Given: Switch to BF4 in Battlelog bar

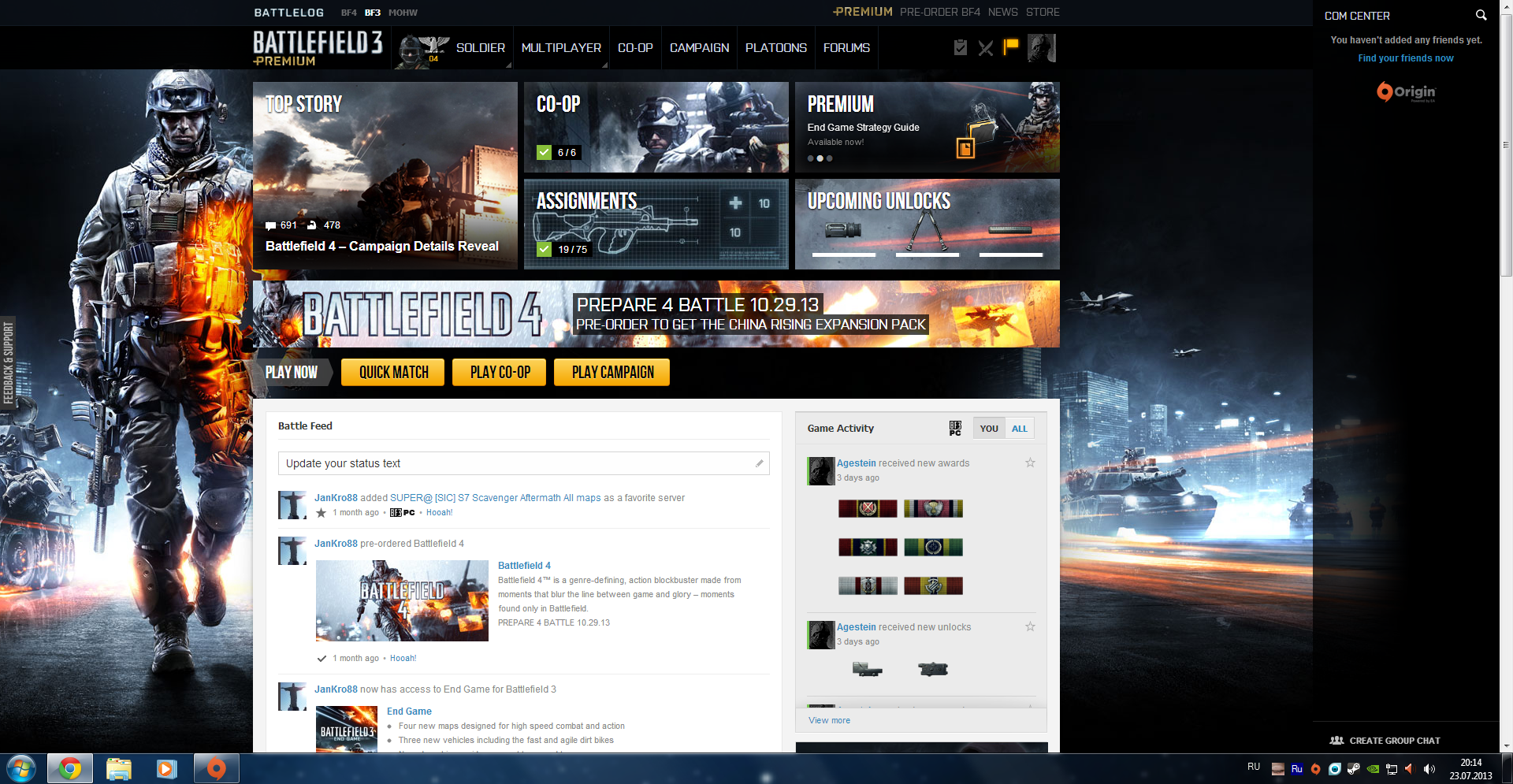Looking at the screenshot, I should 348,13.
